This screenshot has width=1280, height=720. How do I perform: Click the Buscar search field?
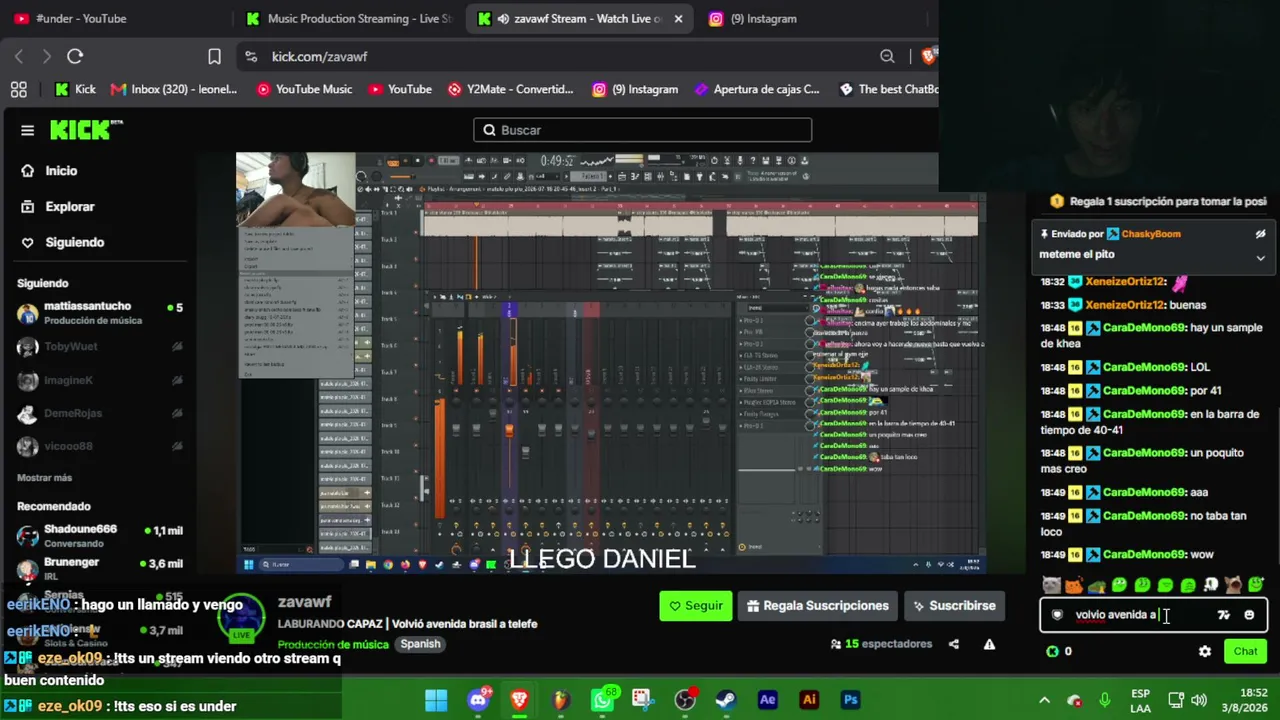click(x=643, y=130)
